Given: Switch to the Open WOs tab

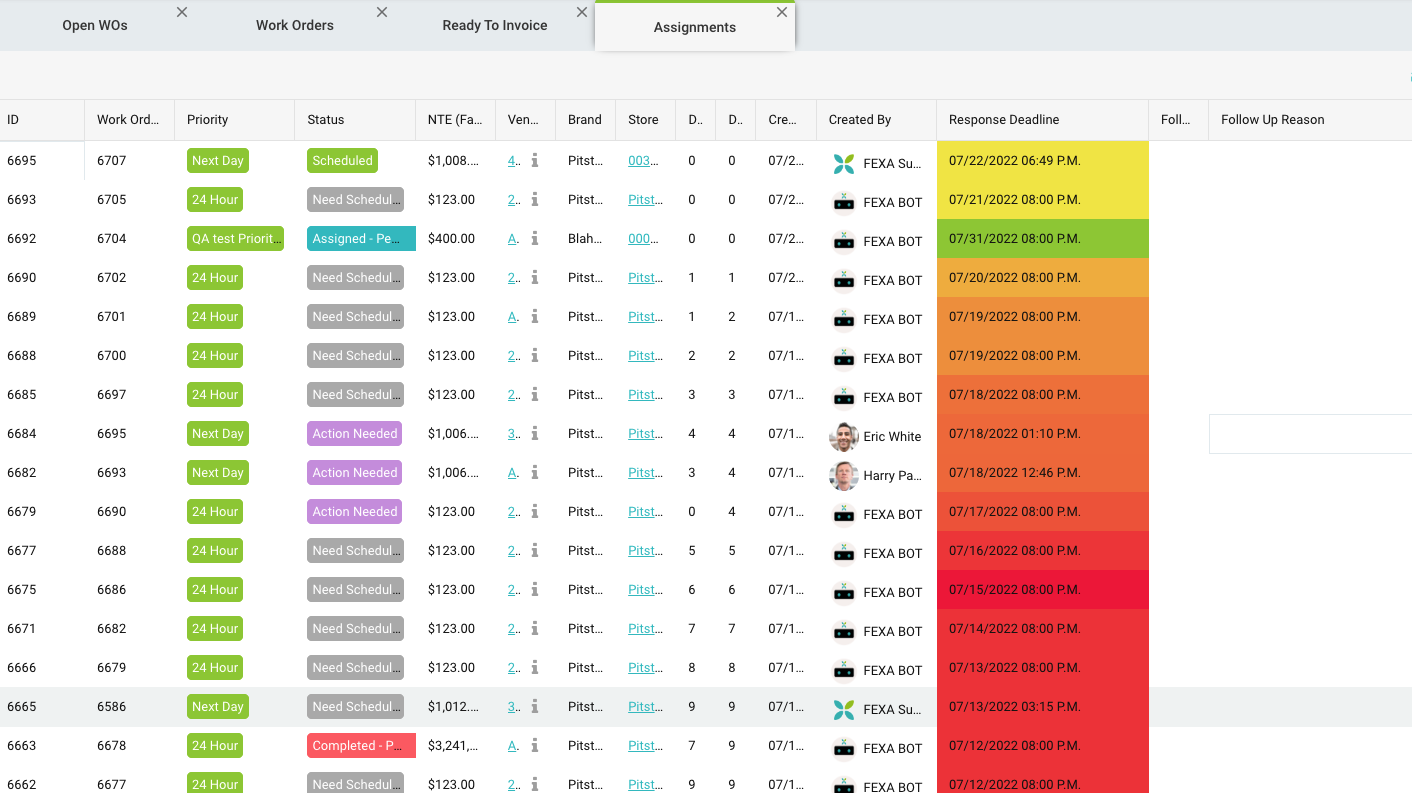Looking at the screenshot, I should coord(95,25).
